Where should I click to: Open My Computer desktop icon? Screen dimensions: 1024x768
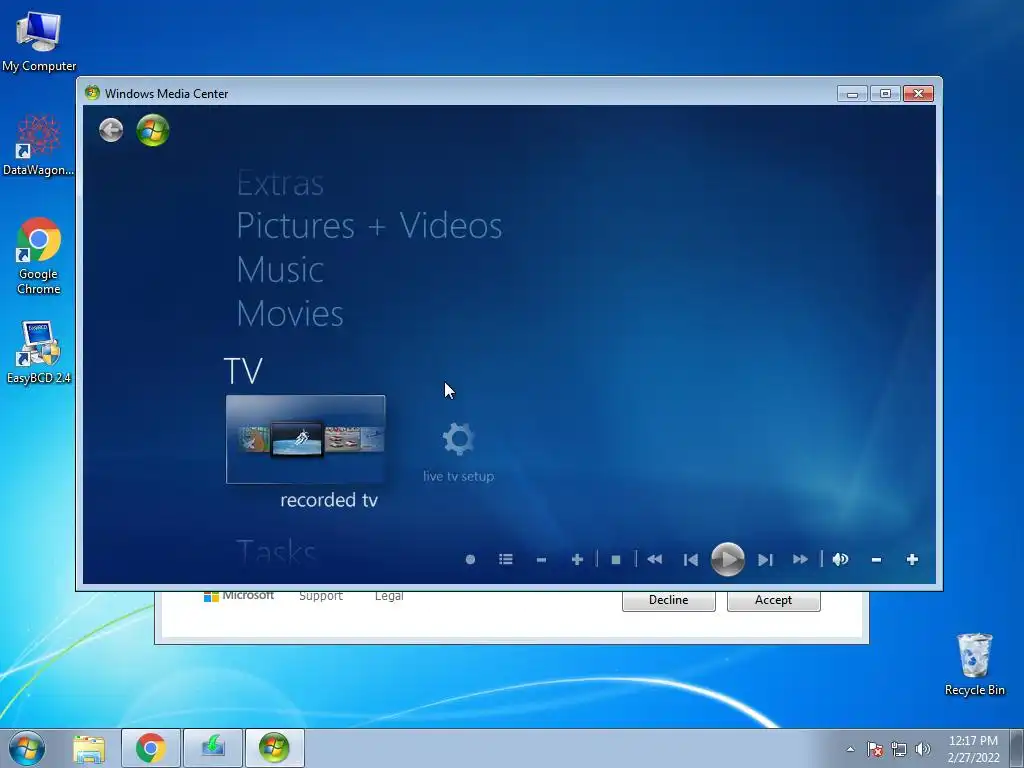(39, 41)
